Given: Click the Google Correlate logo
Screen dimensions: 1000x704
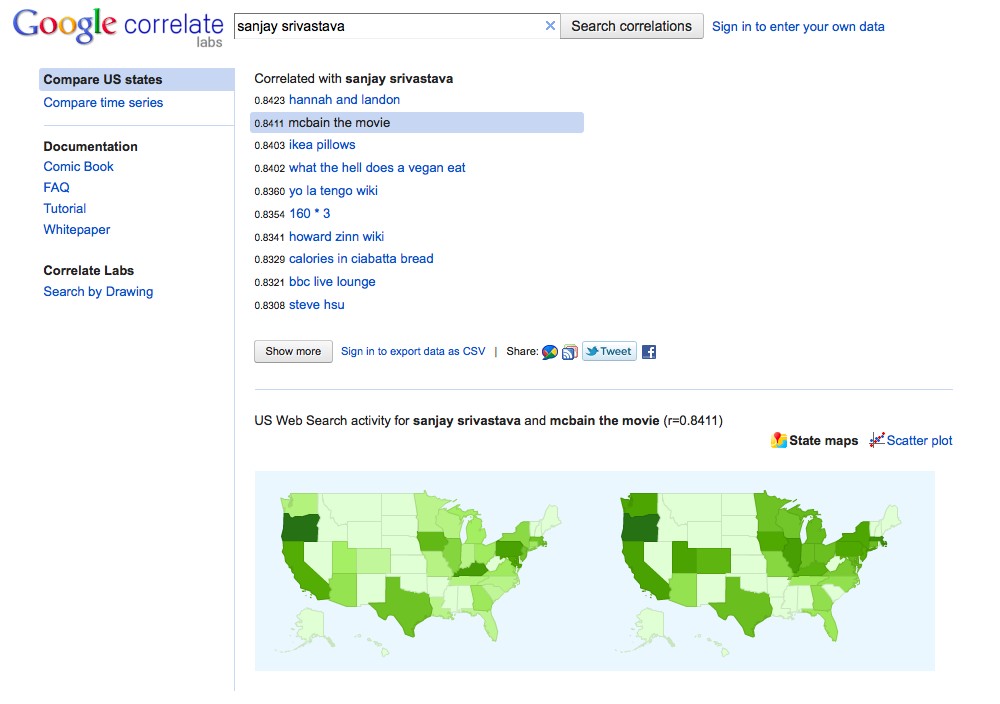Looking at the screenshot, I should [x=118, y=28].
